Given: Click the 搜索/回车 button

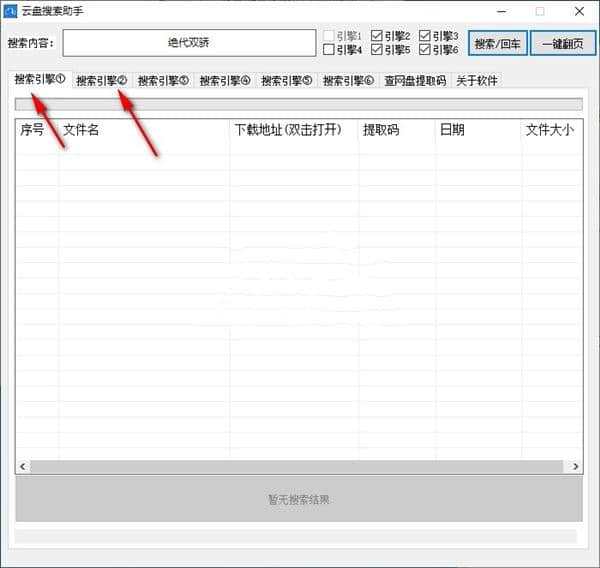Looking at the screenshot, I should [x=498, y=43].
